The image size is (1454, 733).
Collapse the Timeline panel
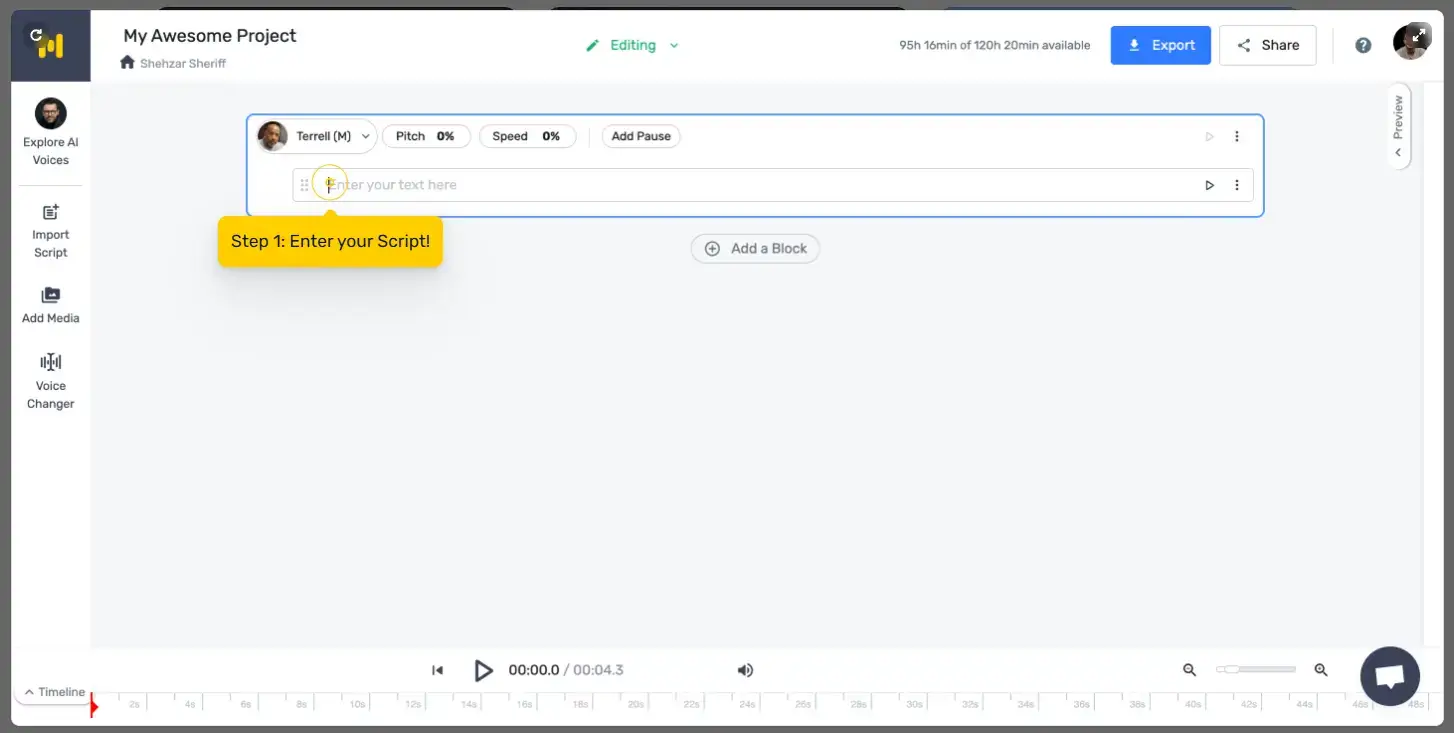click(54, 691)
